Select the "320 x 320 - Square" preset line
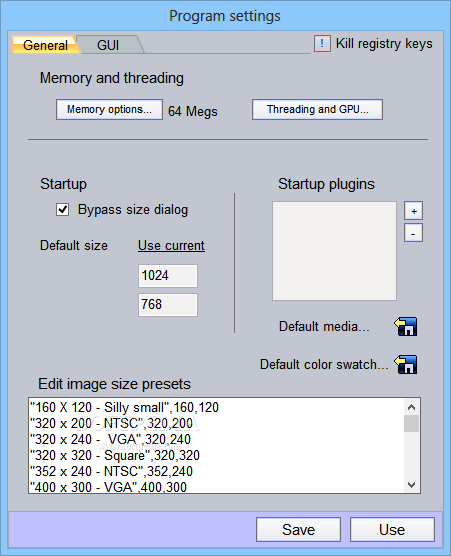Viewport: 451px width, 556px height. (115, 455)
